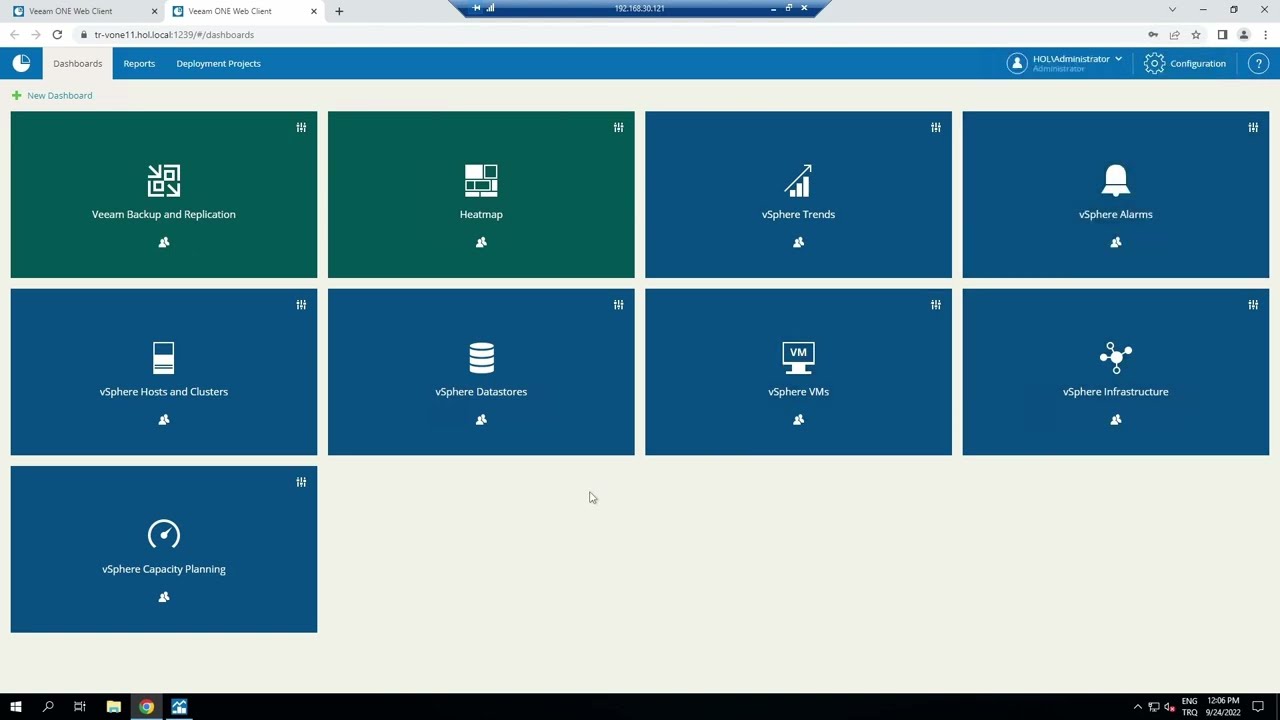Reload the browser page
This screenshot has height=720, width=1280.
point(57,35)
